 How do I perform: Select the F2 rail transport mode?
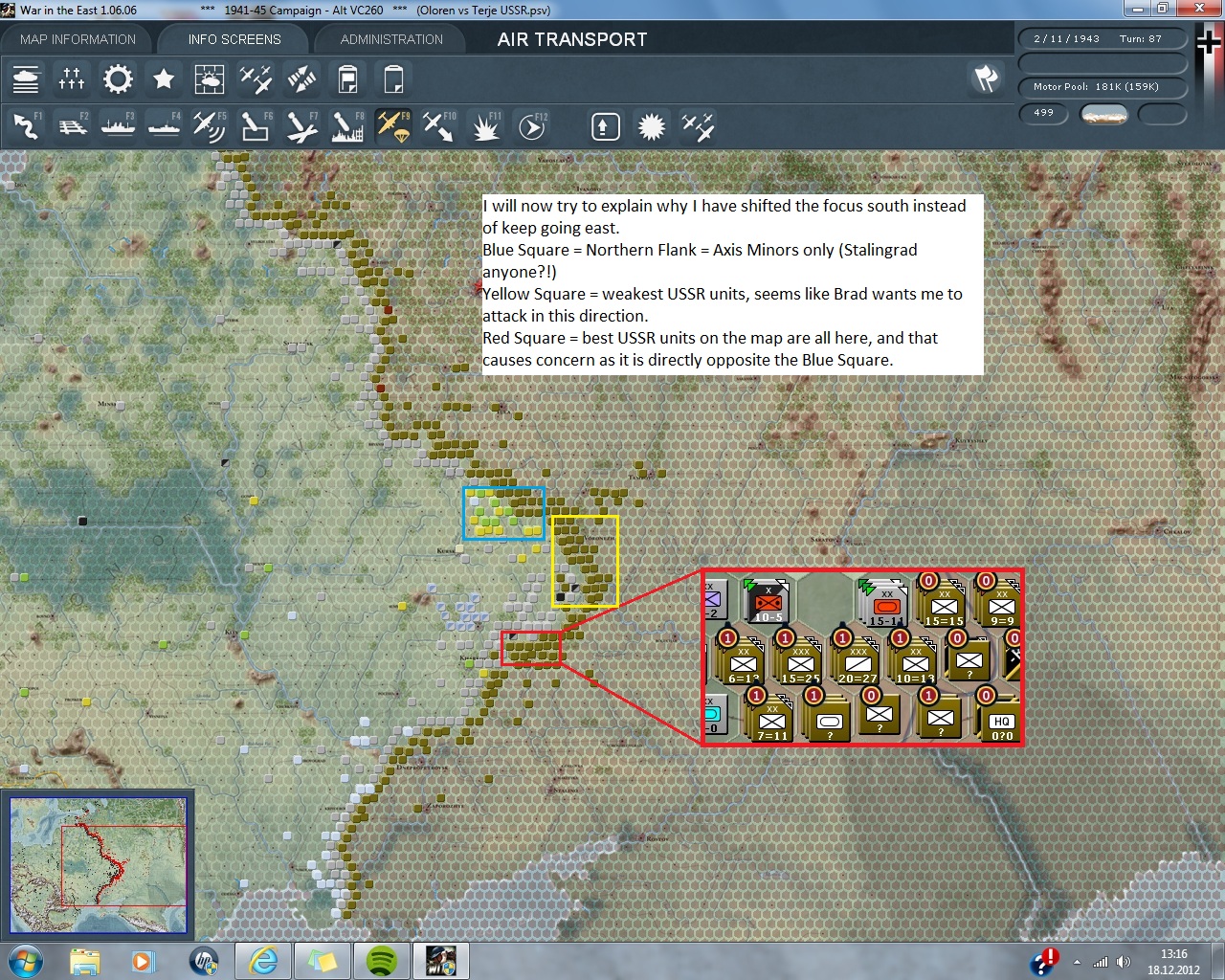[x=72, y=126]
